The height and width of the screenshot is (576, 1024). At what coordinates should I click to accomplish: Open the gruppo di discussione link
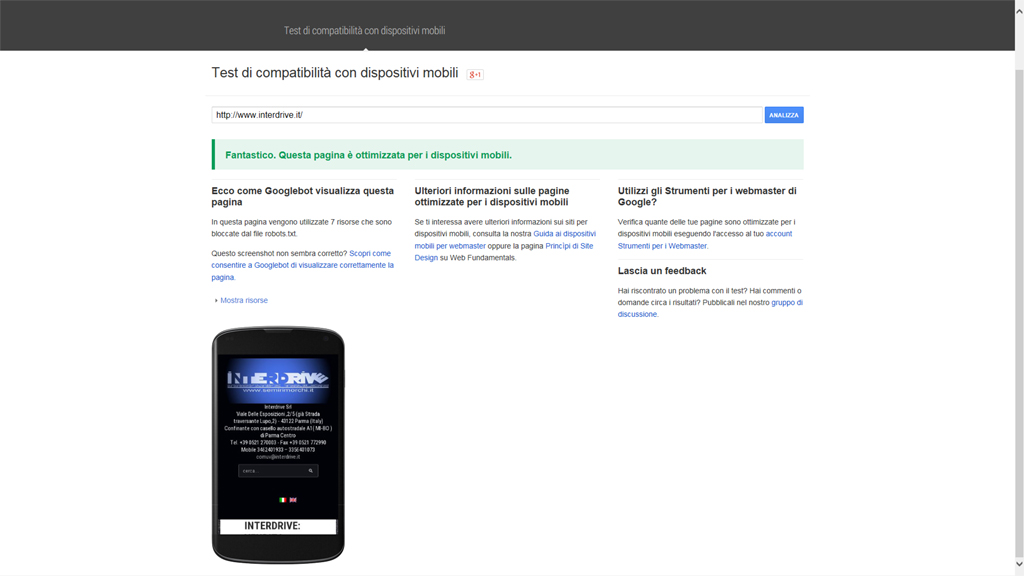710,308
